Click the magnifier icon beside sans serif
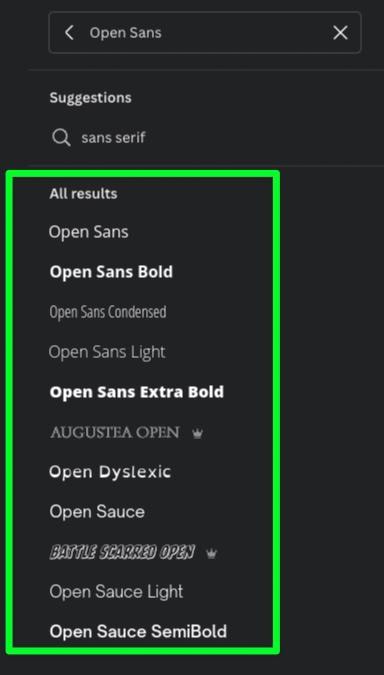The height and width of the screenshot is (675, 384). (x=61, y=138)
